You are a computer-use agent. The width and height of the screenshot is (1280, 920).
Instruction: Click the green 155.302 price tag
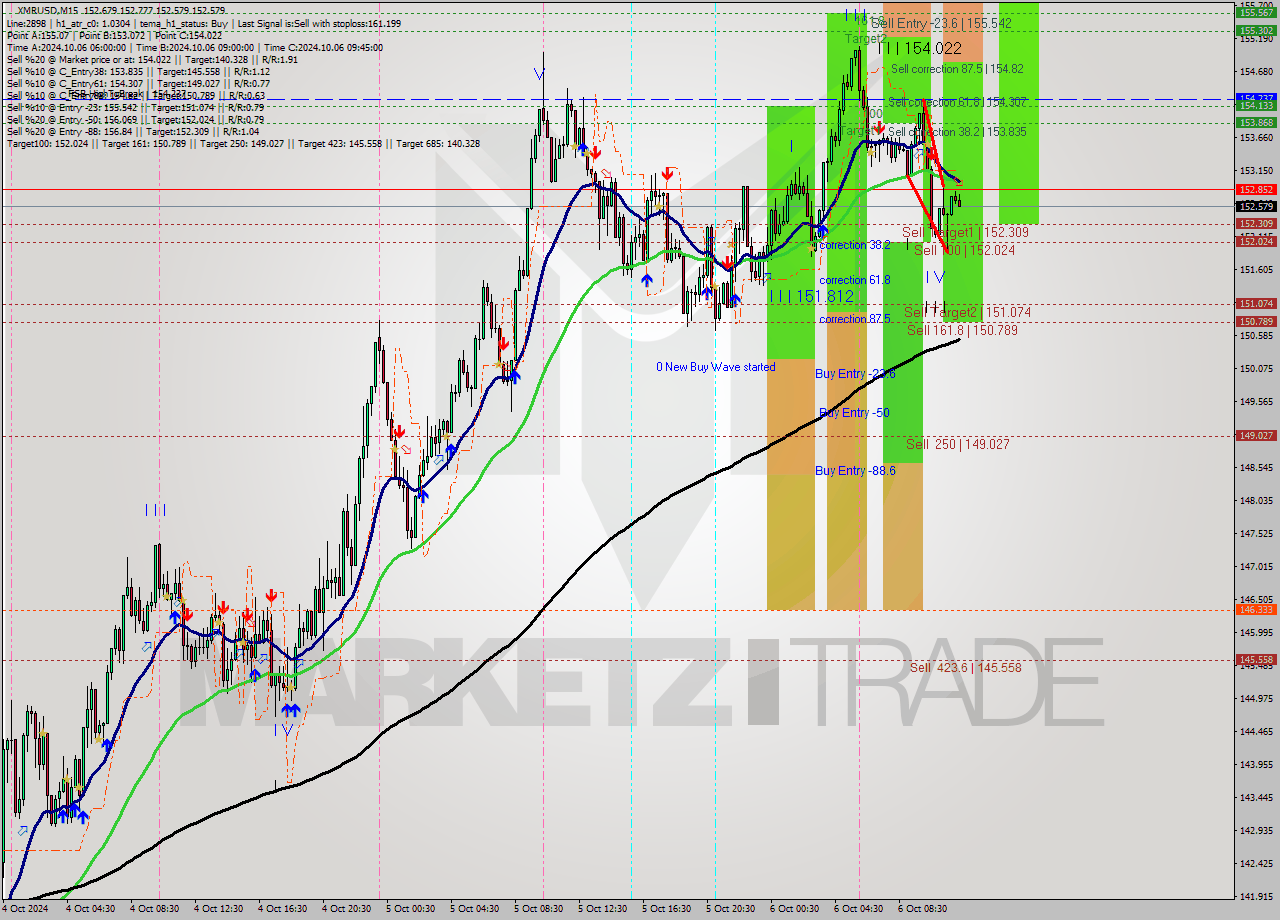[x=1257, y=30]
